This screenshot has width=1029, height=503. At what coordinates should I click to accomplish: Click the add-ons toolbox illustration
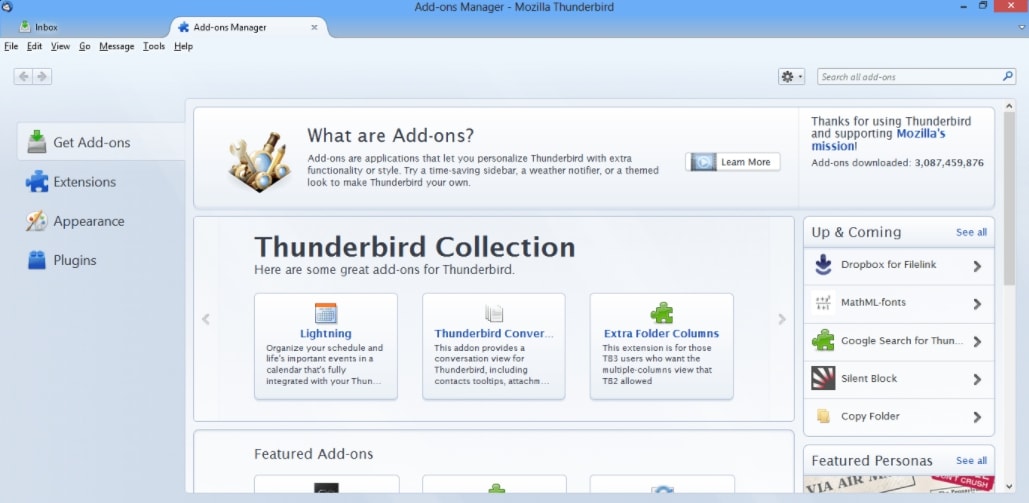coord(259,163)
